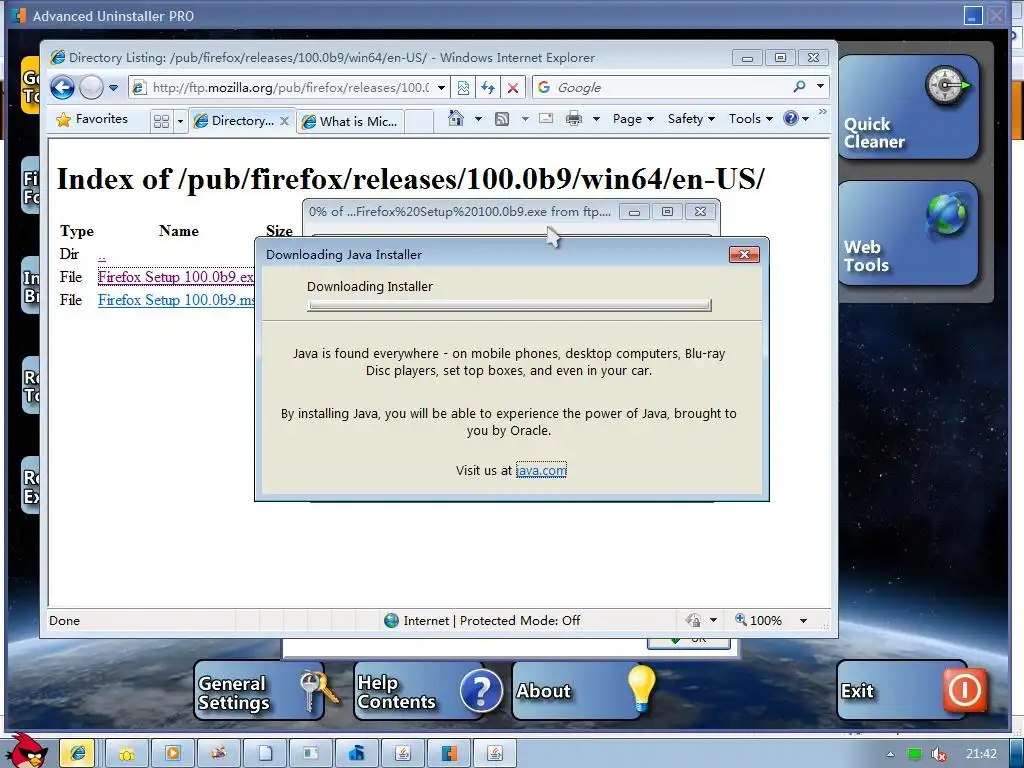
Task: Expand the address bar URL history dropdown
Action: coord(441,88)
